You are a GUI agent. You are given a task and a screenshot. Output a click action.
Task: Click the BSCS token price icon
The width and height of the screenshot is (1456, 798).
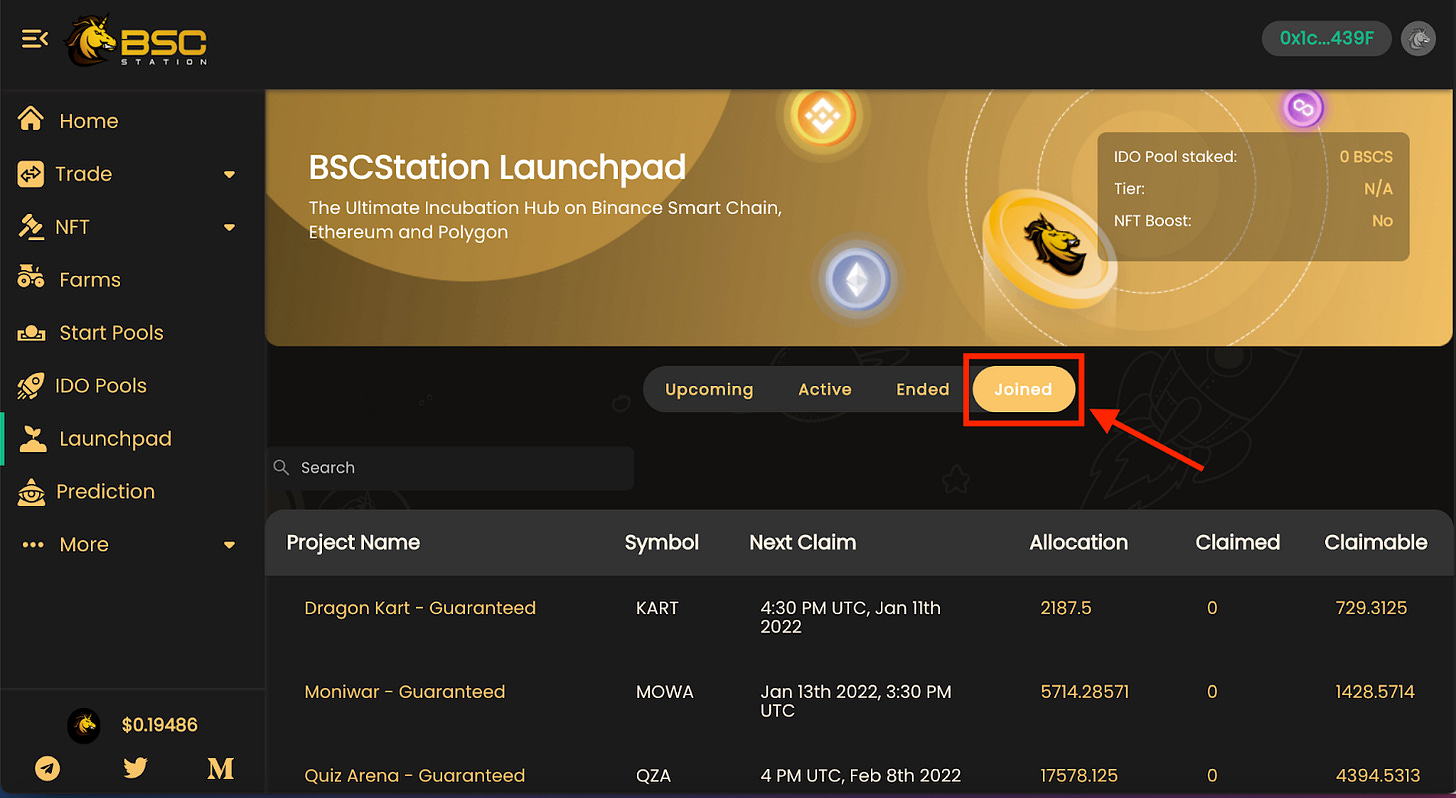click(84, 725)
